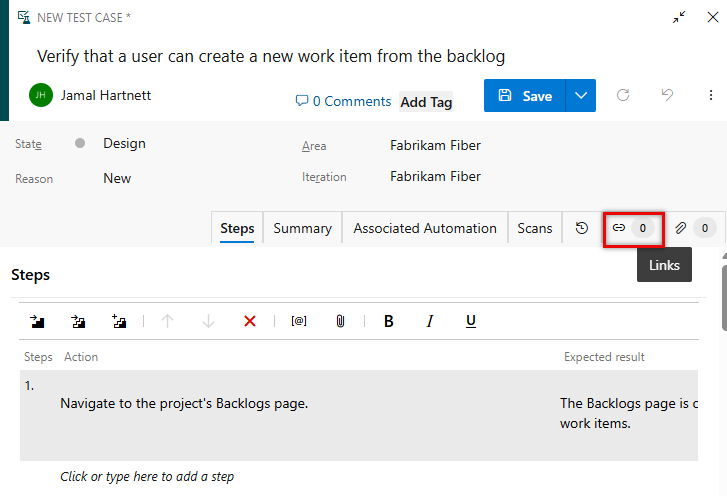727x496 pixels.
Task: Click the create shared steps icon
Action: click(x=119, y=321)
